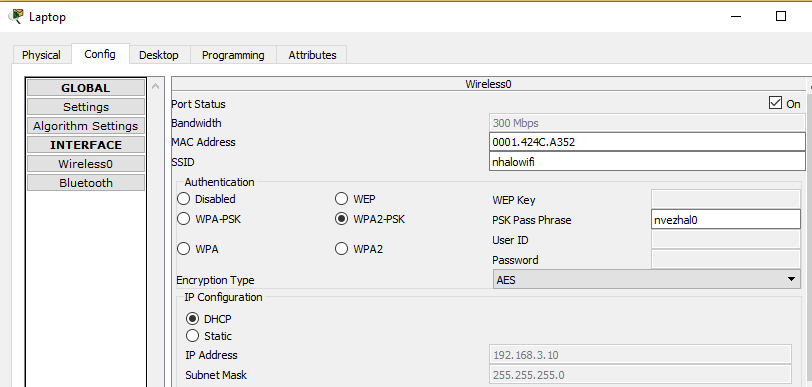Click the Password field

[726, 259]
